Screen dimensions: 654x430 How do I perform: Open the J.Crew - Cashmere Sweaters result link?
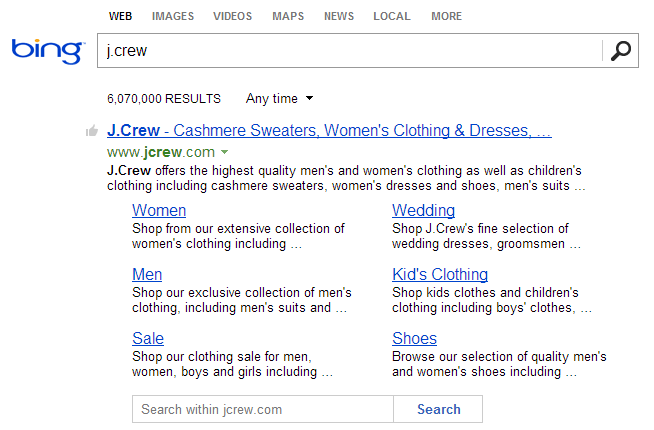click(x=329, y=131)
